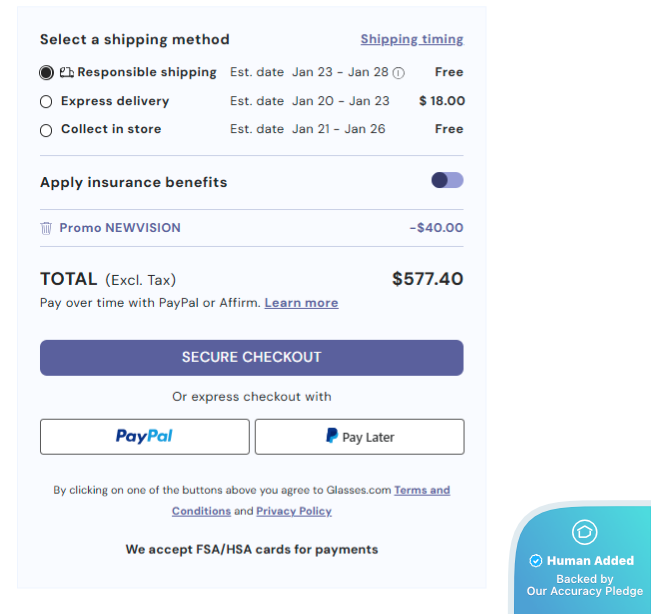The height and width of the screenshot is (614, 651).
Task: Click the house badge icon above Human Added
Action: (584, 532)
